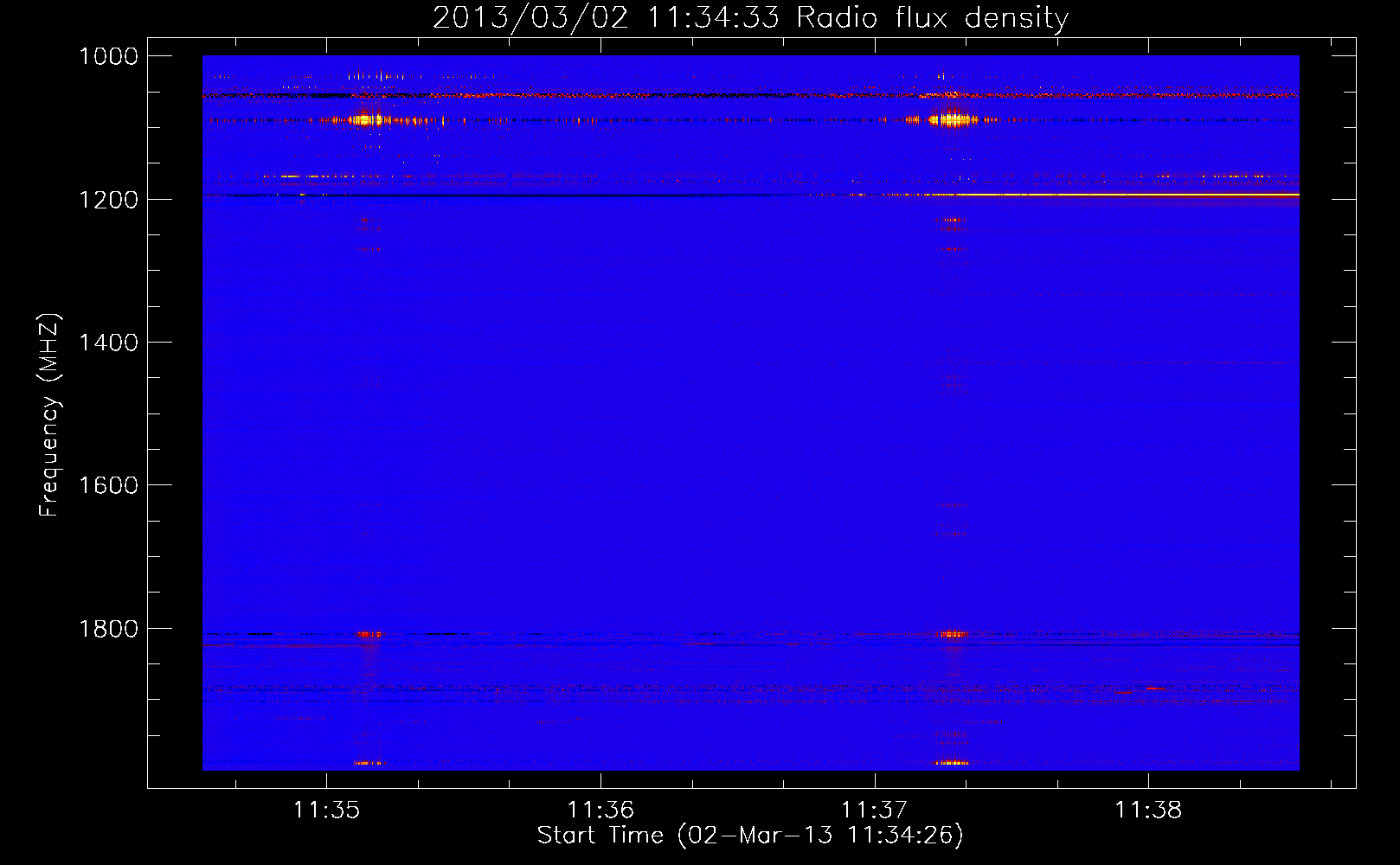This screenshot has height=865, width=1400.
Task: Click the 1800 frequency tick label
Action: tap(108, 629)
